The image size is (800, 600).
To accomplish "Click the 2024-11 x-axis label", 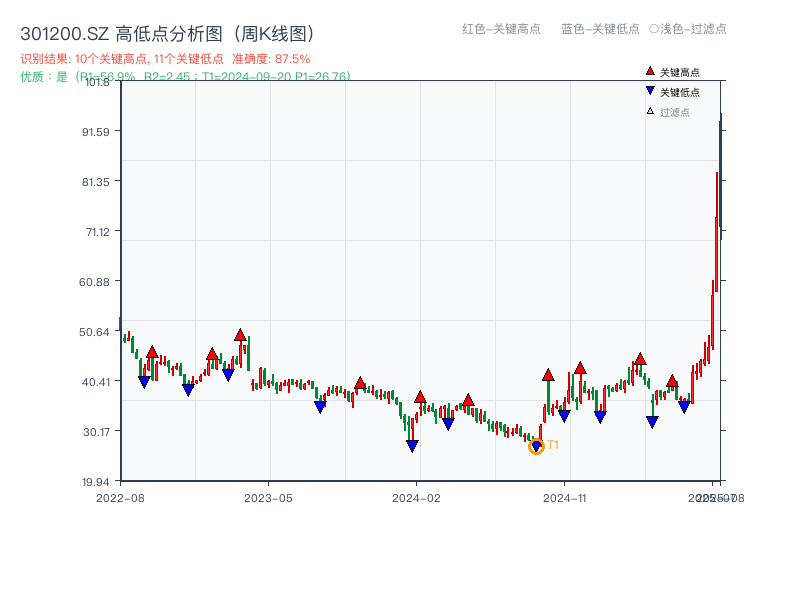I will [x=565, y=498].
